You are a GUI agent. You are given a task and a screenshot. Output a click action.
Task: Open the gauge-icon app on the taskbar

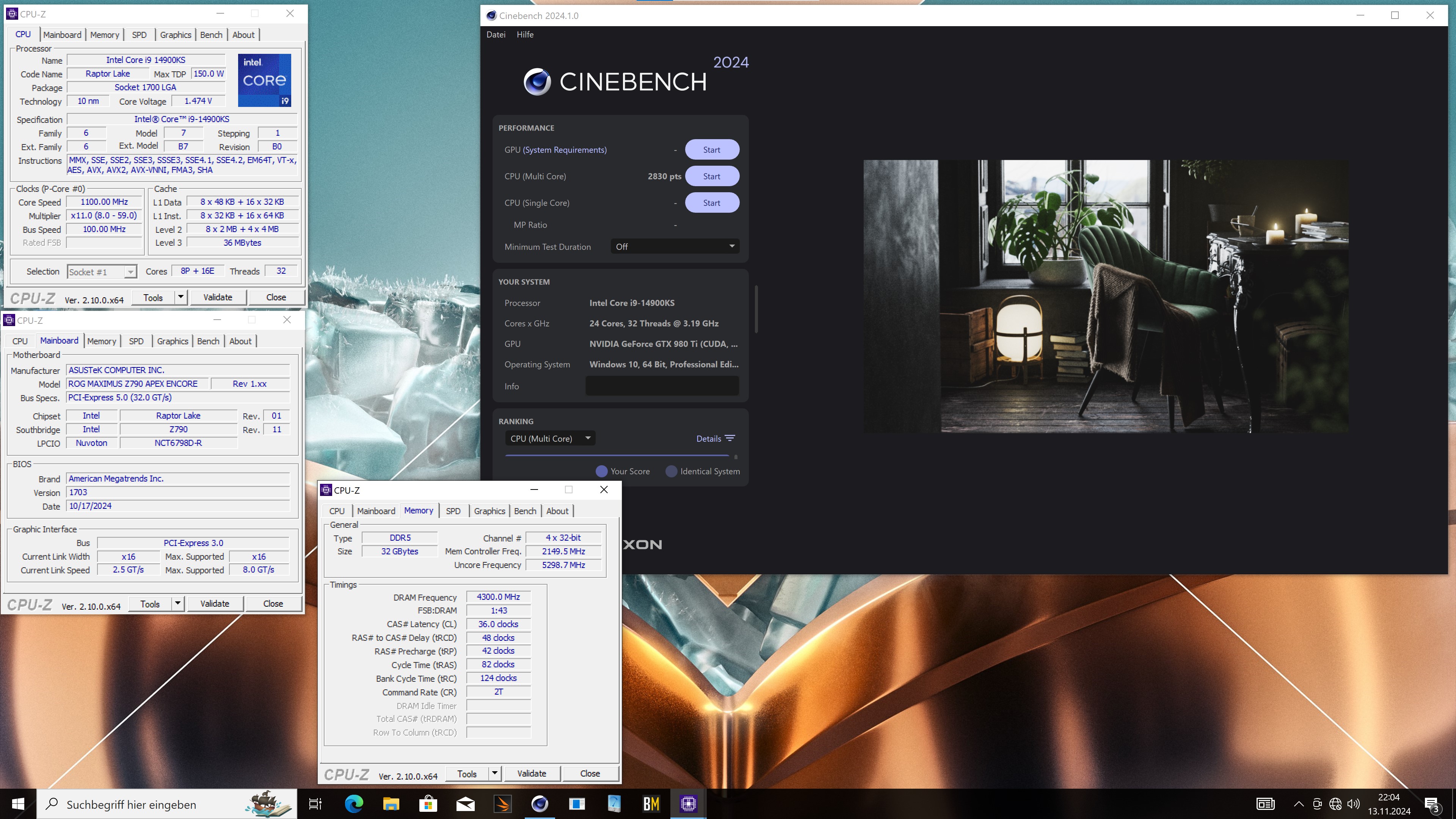[614, 804]
